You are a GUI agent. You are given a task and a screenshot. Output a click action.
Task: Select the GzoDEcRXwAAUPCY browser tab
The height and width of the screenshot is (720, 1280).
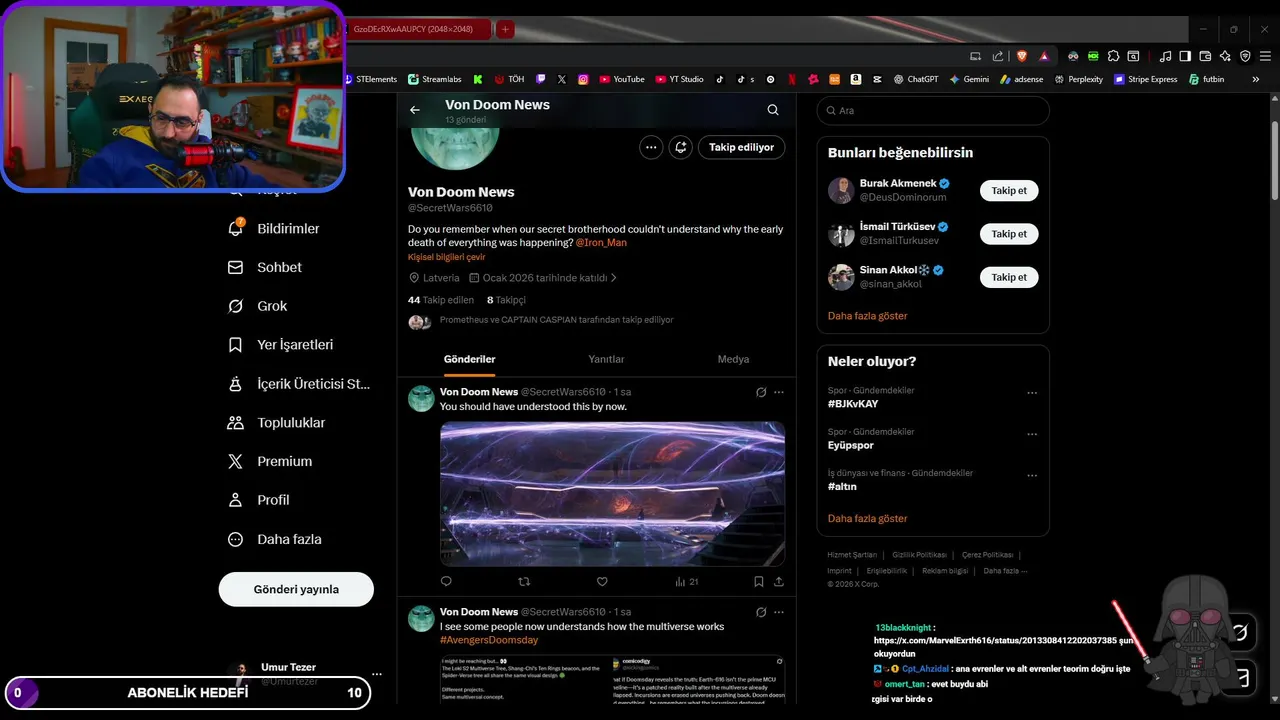(x=418, y=29)
